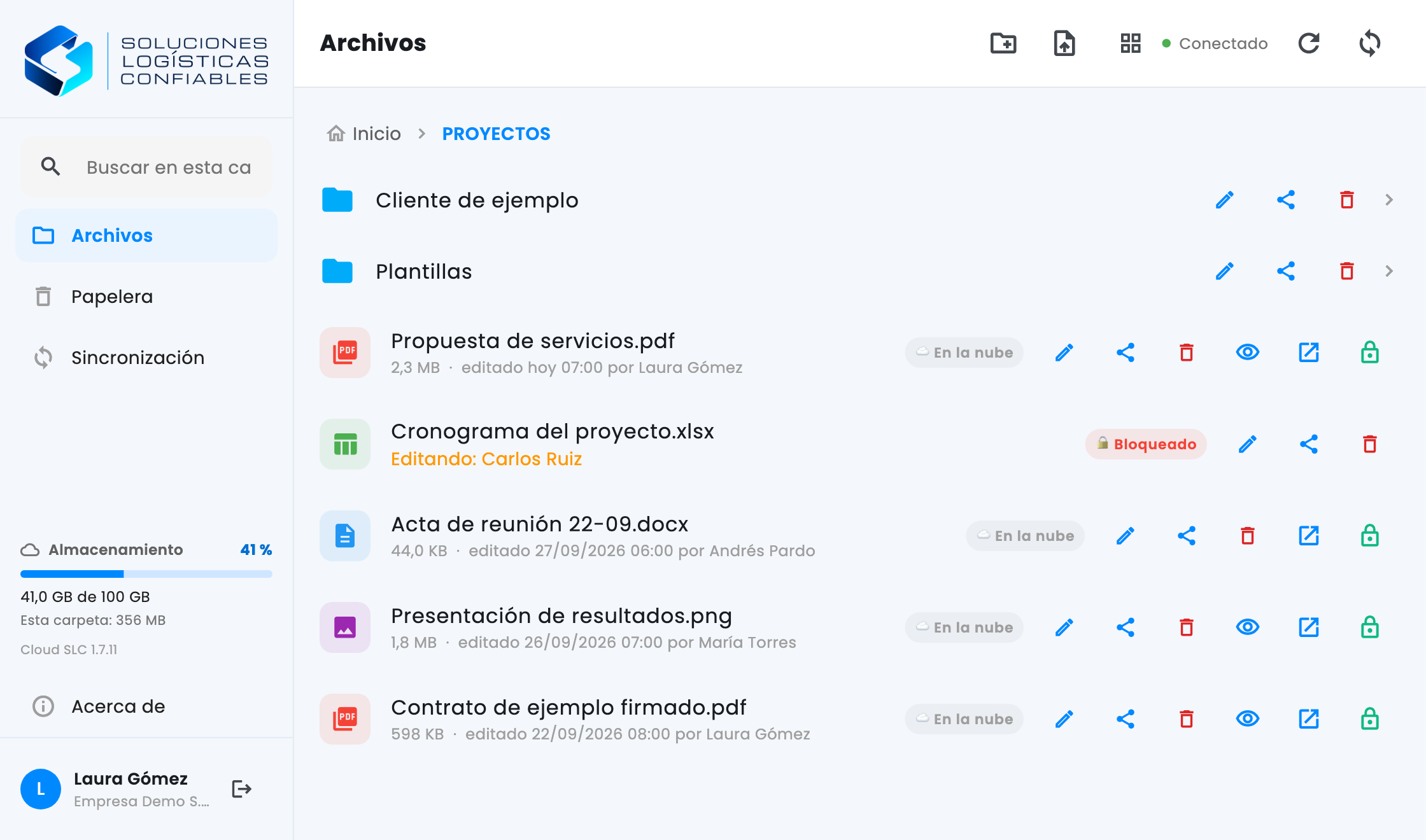Share the Plantillas folder
Viewport: 1426px width, 840px height.
(1286, 271)
